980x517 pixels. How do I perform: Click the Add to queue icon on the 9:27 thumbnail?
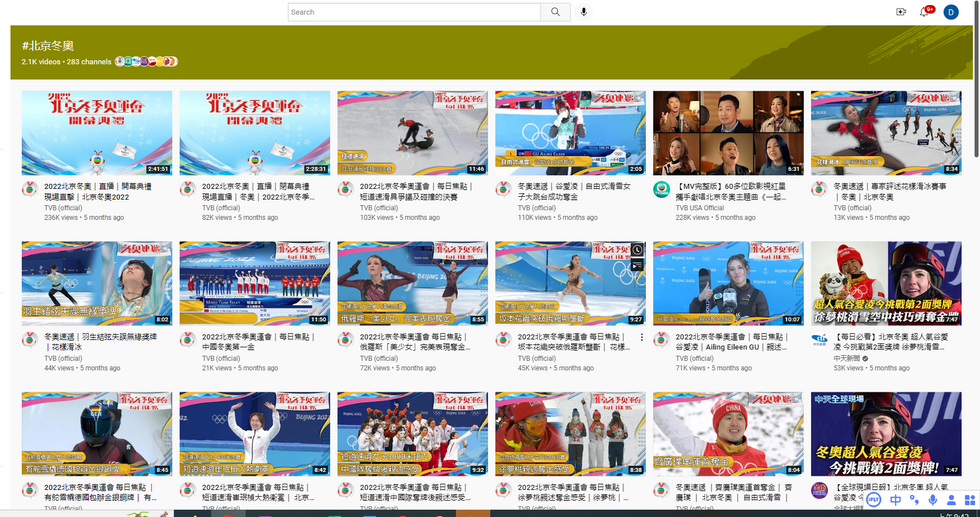pyautogui.click(x=638, y=265)
